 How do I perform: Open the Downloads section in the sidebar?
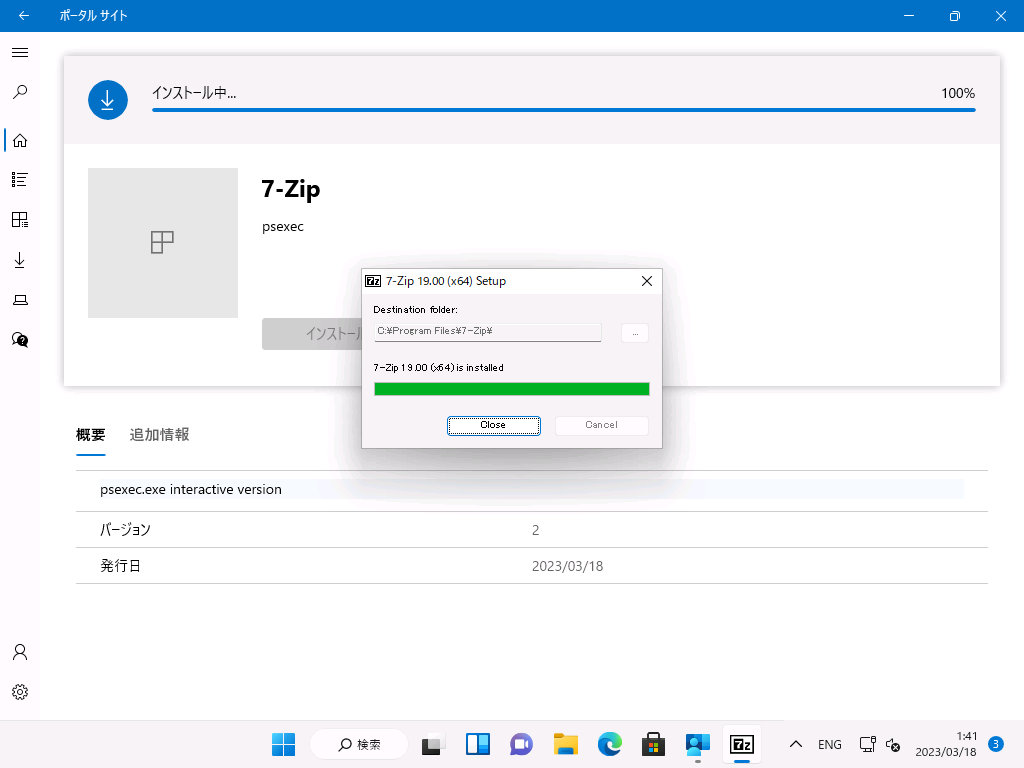click(19, 260)
